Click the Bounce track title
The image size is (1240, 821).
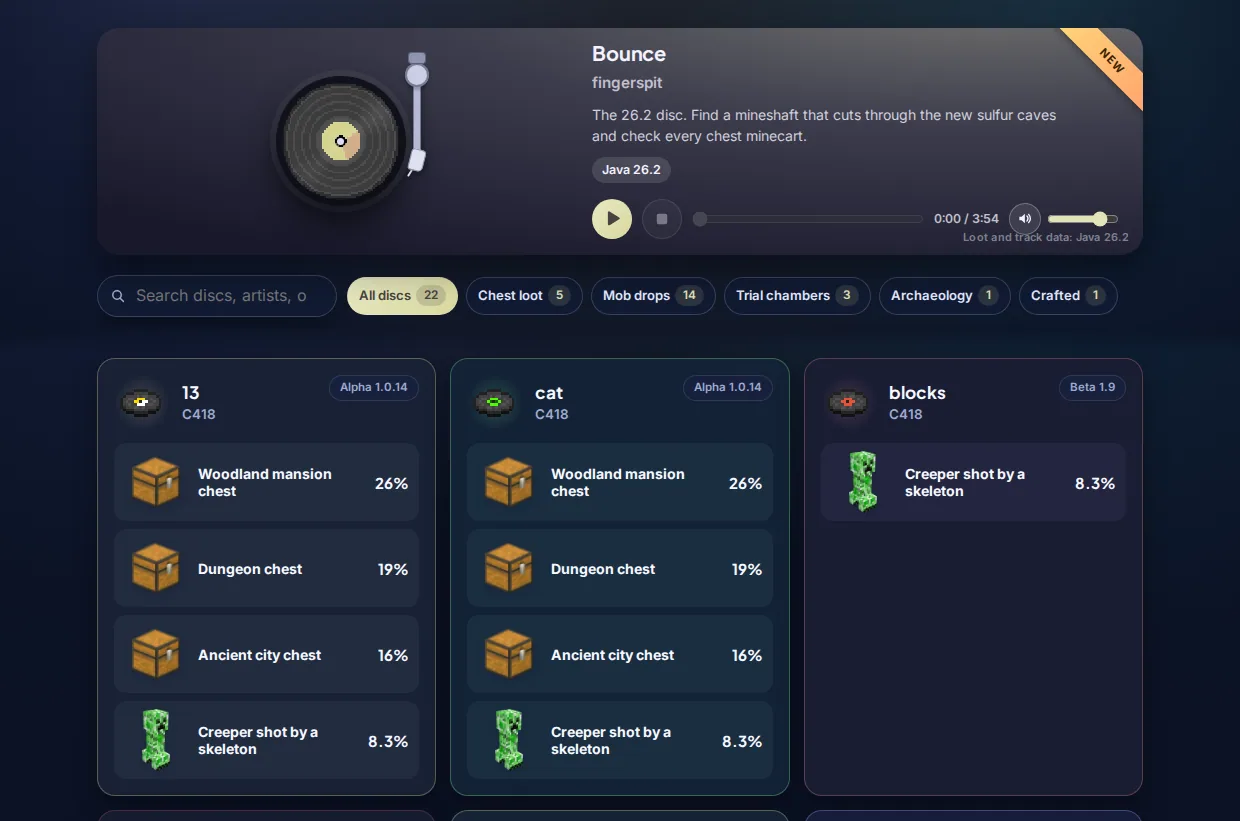pyautogui.click(x=629, y=54)
